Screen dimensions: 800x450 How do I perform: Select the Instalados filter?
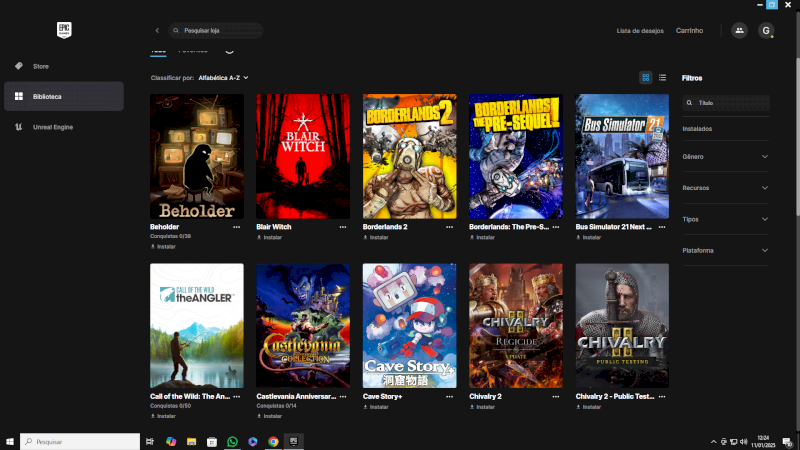click(697, 129)
